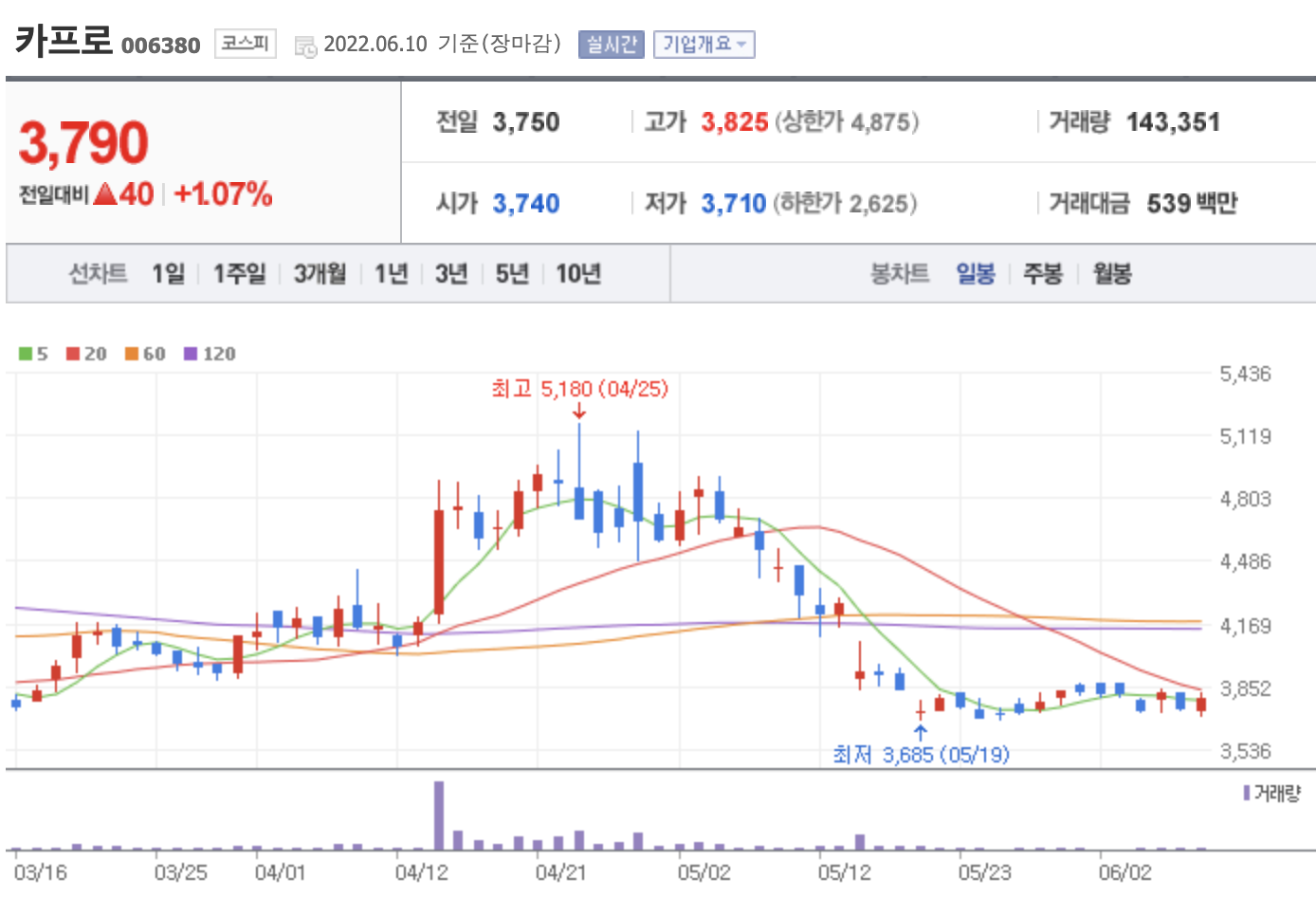Screen dimensions: 1316x916
Task: Click the 하한가 2,625 text
Action: point(845,204)
